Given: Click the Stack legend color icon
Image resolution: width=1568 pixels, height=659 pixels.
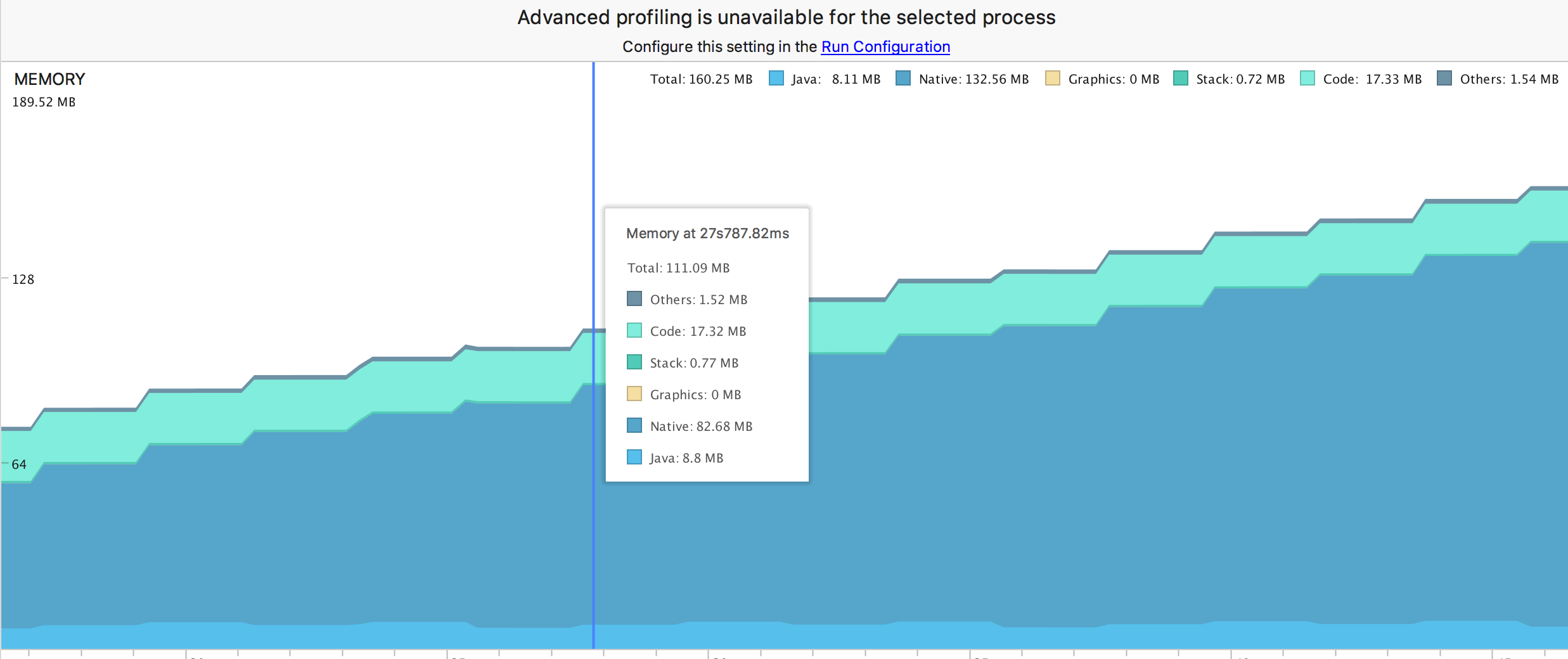Looking at the screenshot, I should (x=1180, y=79).
